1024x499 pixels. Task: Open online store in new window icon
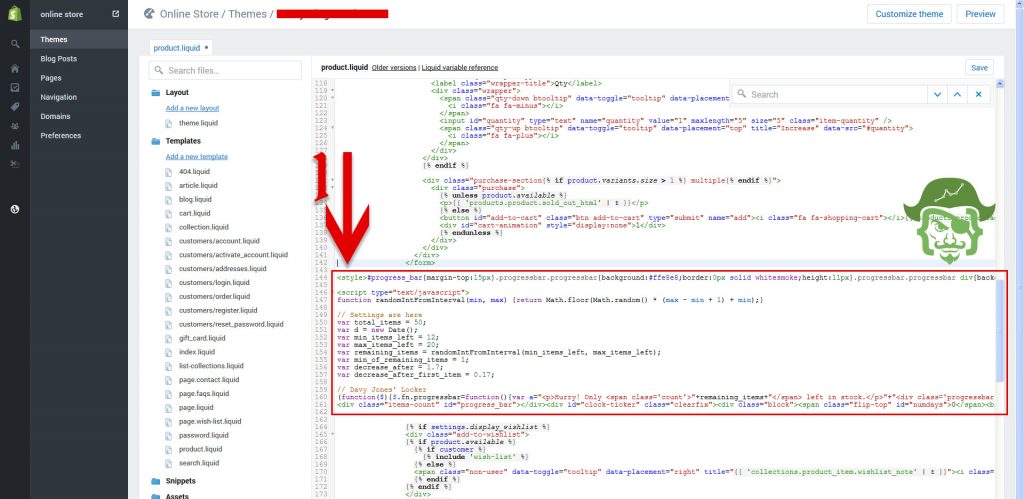[116, 14]
